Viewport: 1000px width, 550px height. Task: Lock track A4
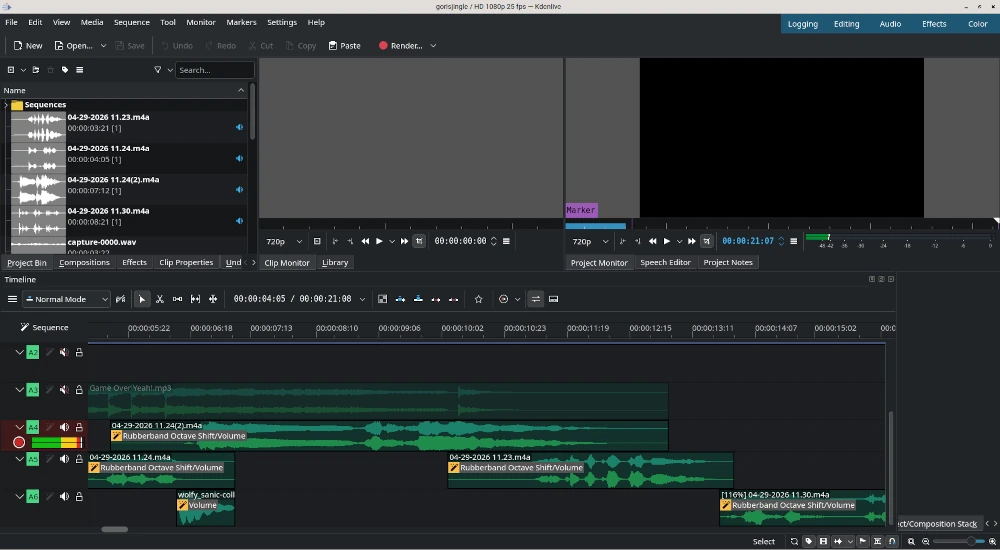coord(79,427)
